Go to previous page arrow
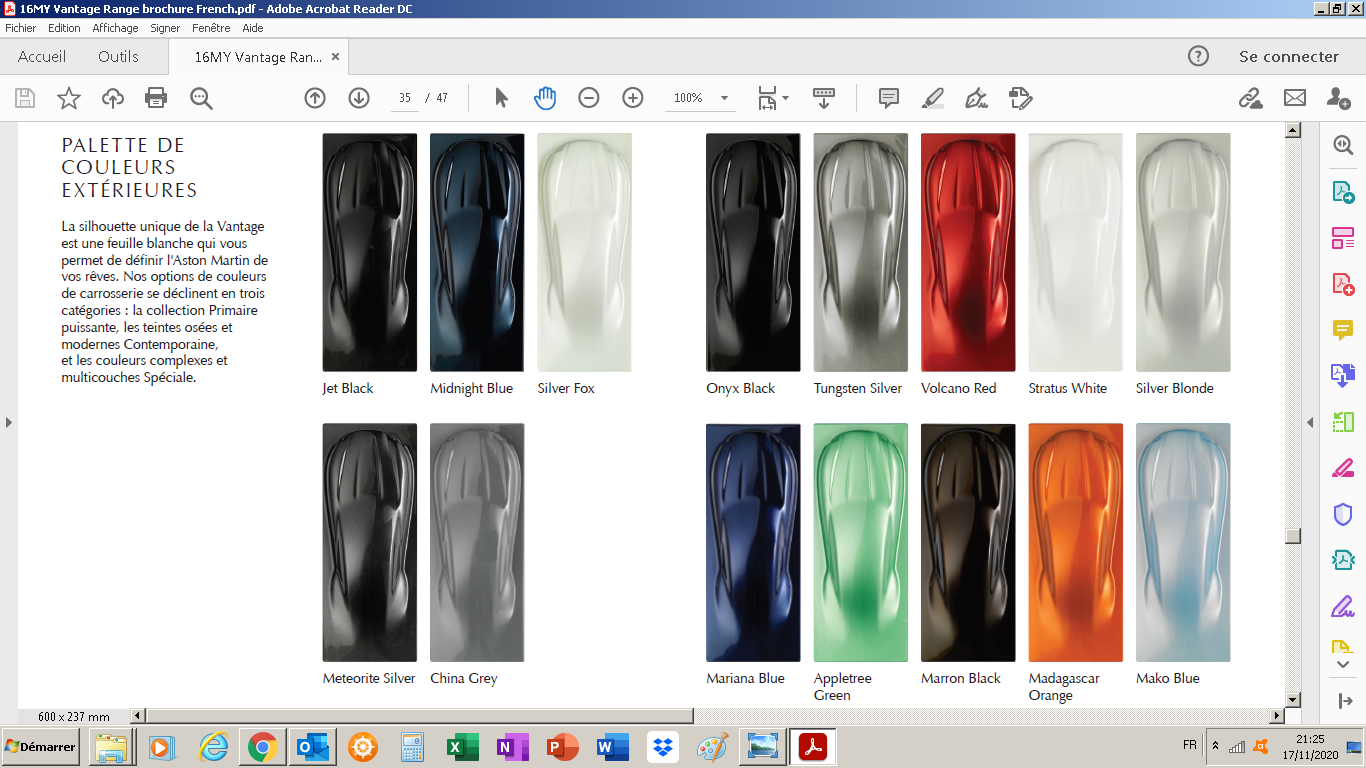Screen dimensions: 1366x768 tap(315, 98)
